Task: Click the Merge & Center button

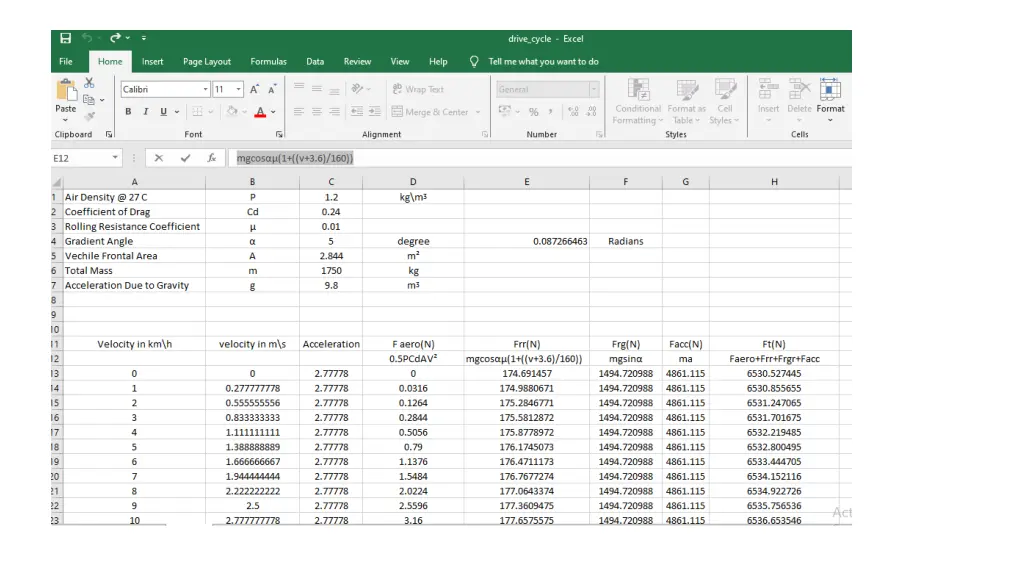Action: [x=430, y=112]
